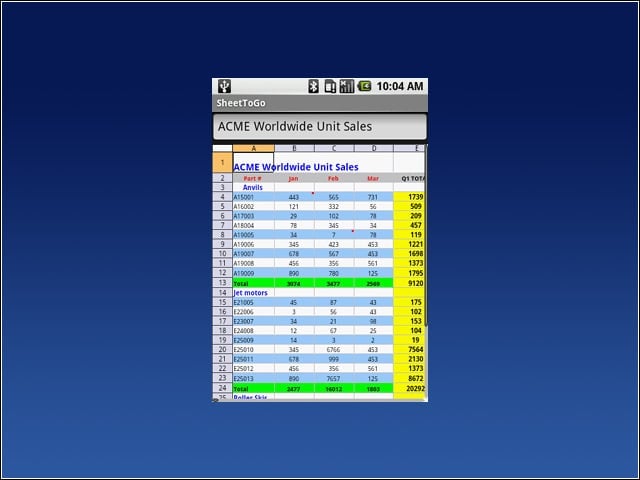Click Q1 total 1795
This screenshot has width=640, height=480.
[409, 273]
